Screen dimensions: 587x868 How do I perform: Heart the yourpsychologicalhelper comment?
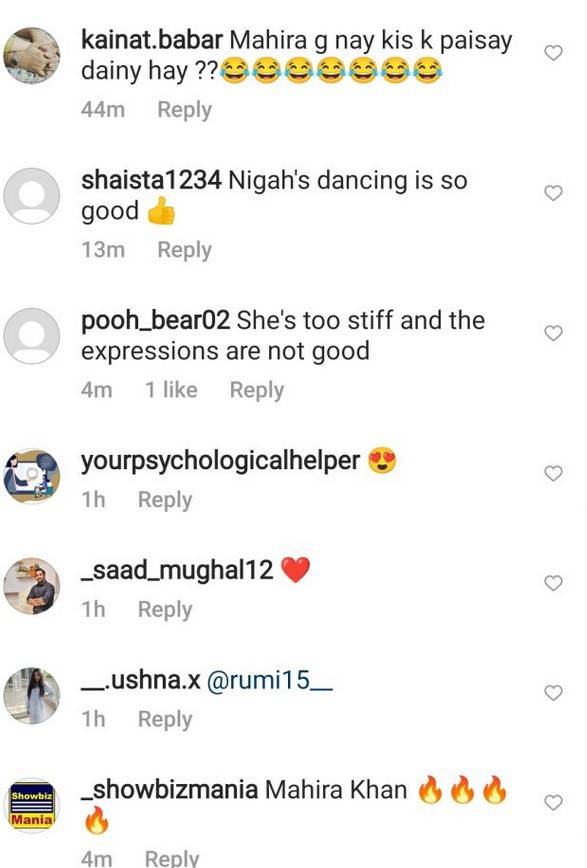pyautogui.click(x=553, y=473)
